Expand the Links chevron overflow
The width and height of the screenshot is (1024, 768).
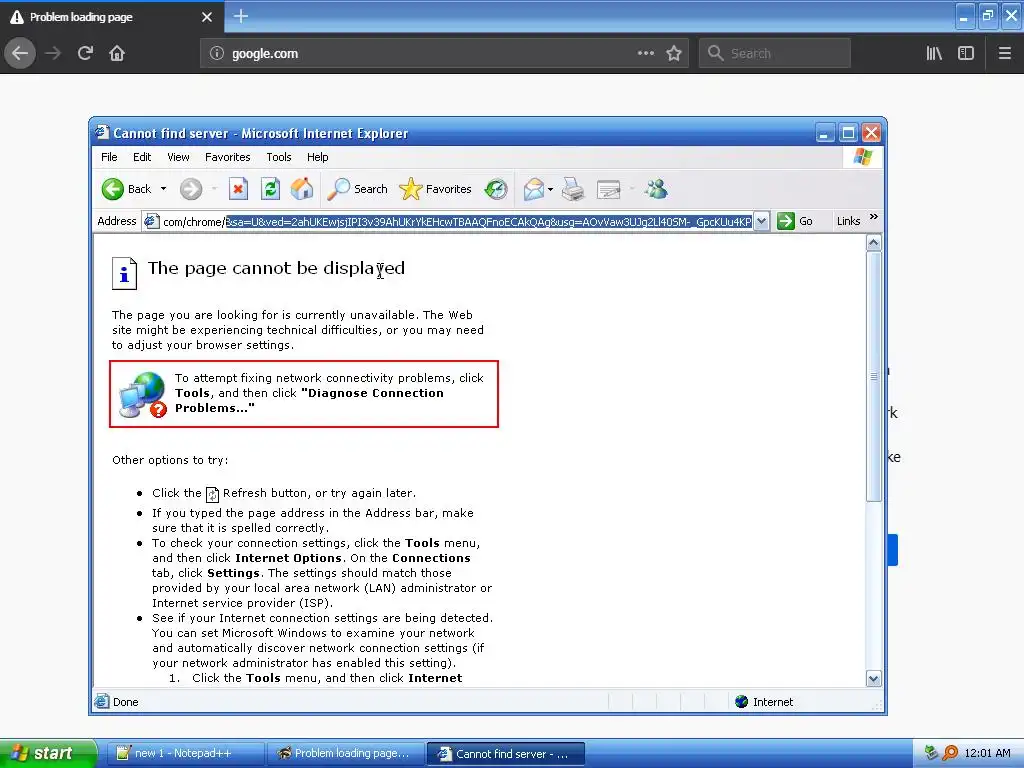pyautogui.click(x=874, y=217)
